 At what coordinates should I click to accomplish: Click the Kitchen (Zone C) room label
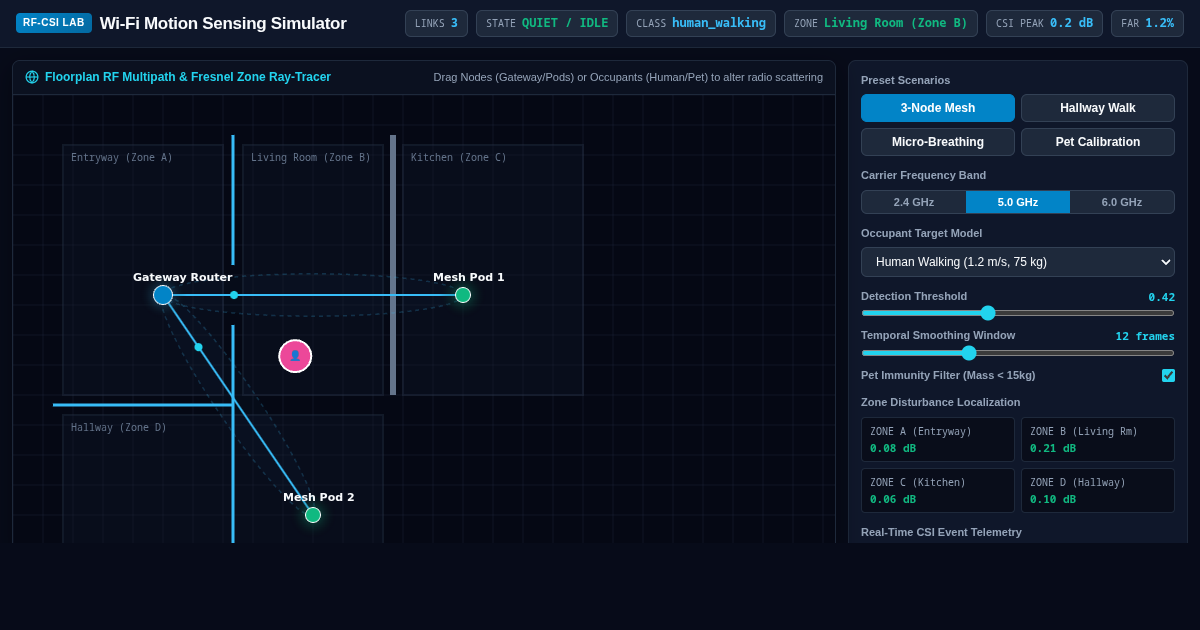(x=459, y=158)
